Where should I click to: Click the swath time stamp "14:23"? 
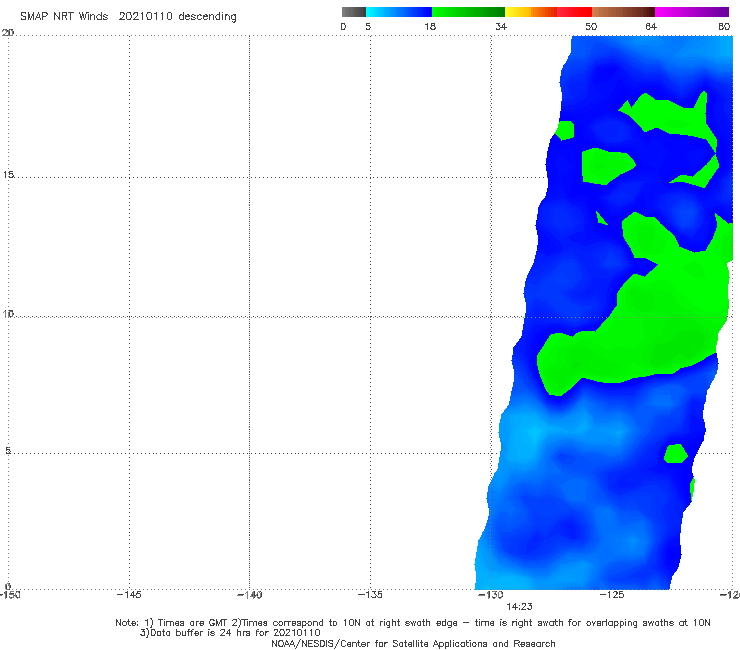(x=519, y=607)
